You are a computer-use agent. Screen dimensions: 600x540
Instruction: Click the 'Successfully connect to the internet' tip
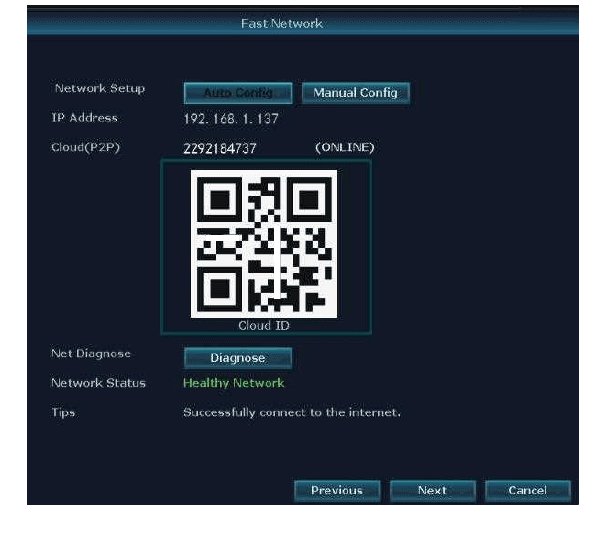click(x=292, y=413)
